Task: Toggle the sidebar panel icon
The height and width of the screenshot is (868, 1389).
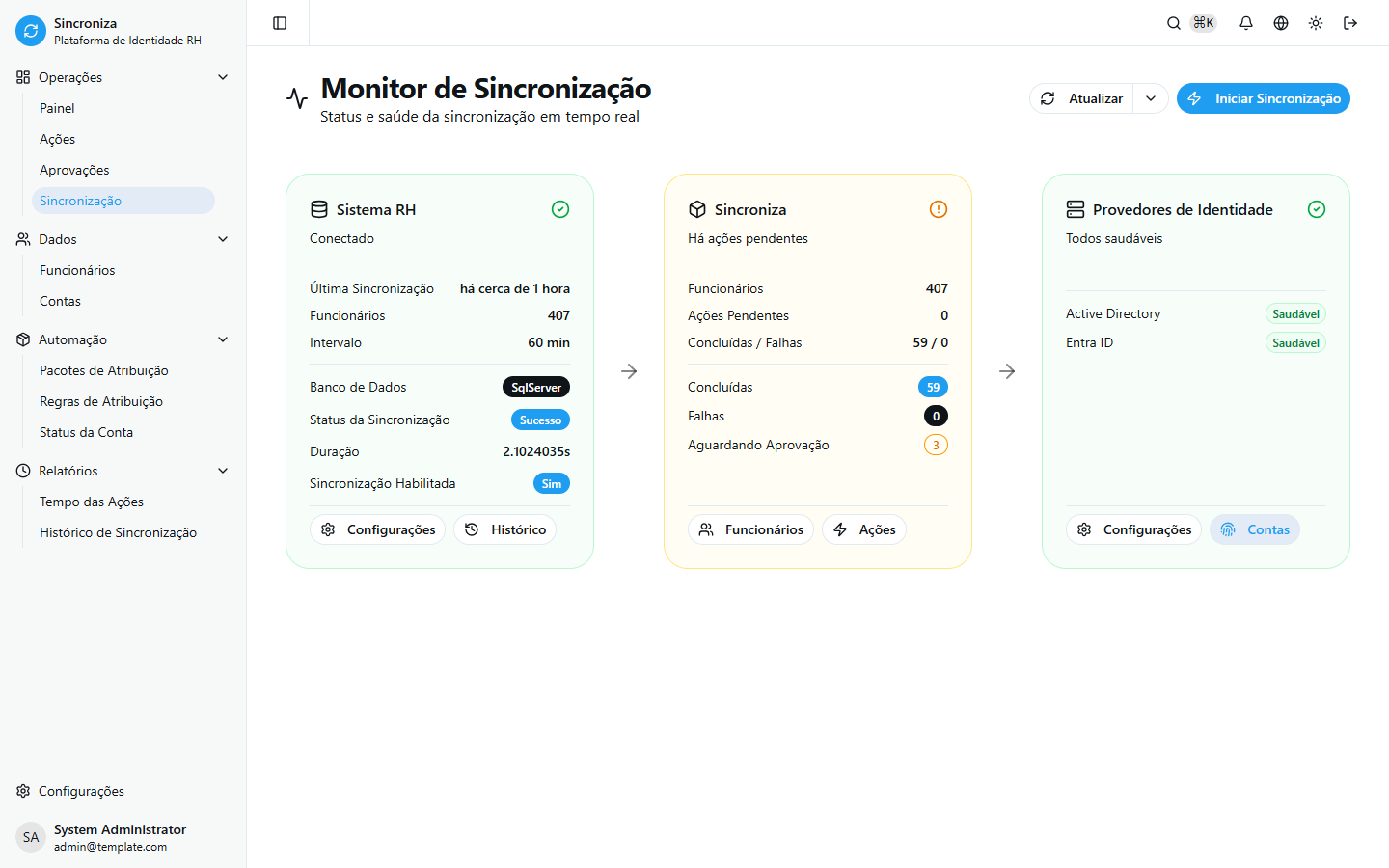Action: click(x=280, y=23)
